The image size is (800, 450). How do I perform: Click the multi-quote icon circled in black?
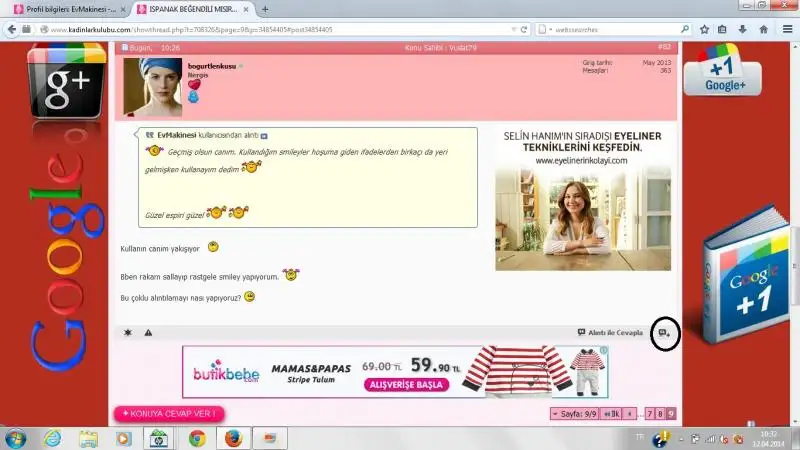(664, 333)
